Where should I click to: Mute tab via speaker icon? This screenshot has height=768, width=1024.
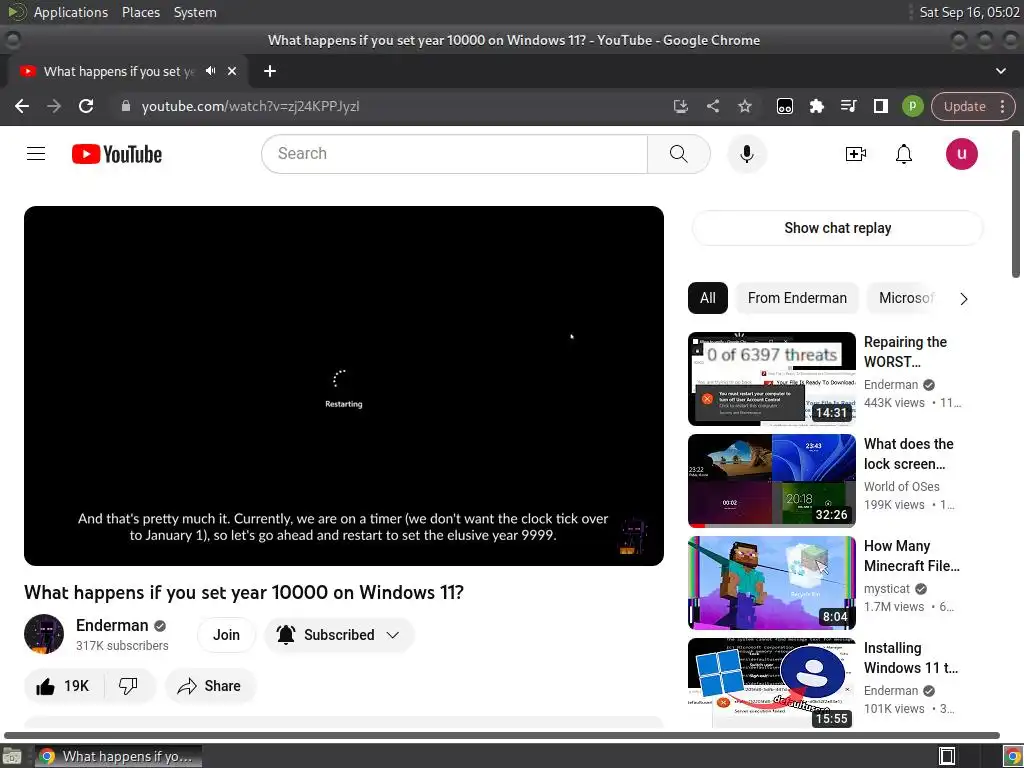(210, 71)
